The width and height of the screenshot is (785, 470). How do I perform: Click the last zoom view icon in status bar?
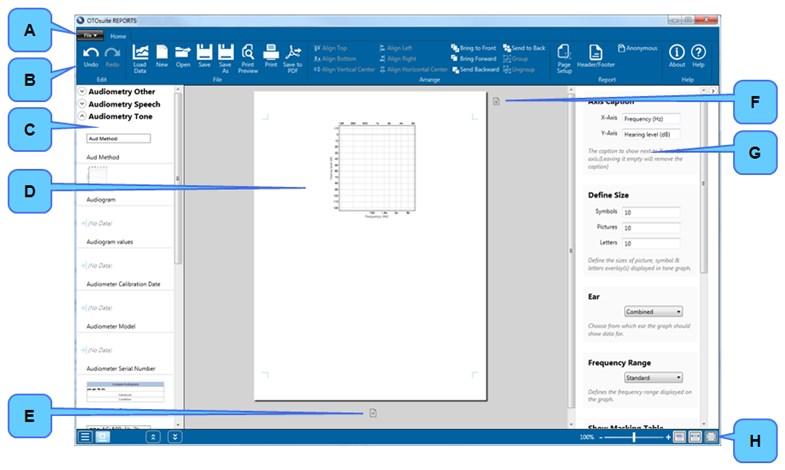(710, 437)
